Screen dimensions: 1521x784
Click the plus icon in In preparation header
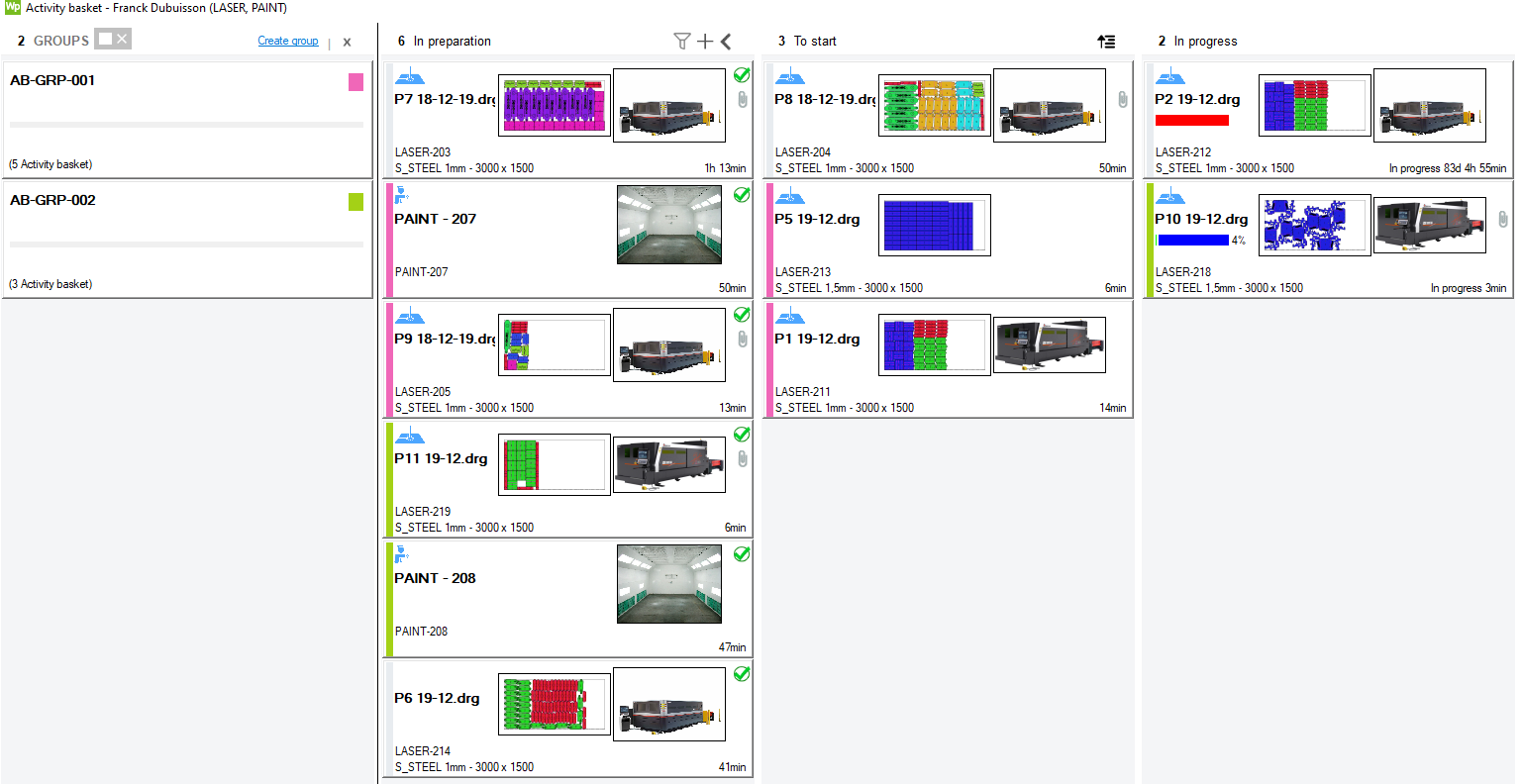tap(705, 41)
